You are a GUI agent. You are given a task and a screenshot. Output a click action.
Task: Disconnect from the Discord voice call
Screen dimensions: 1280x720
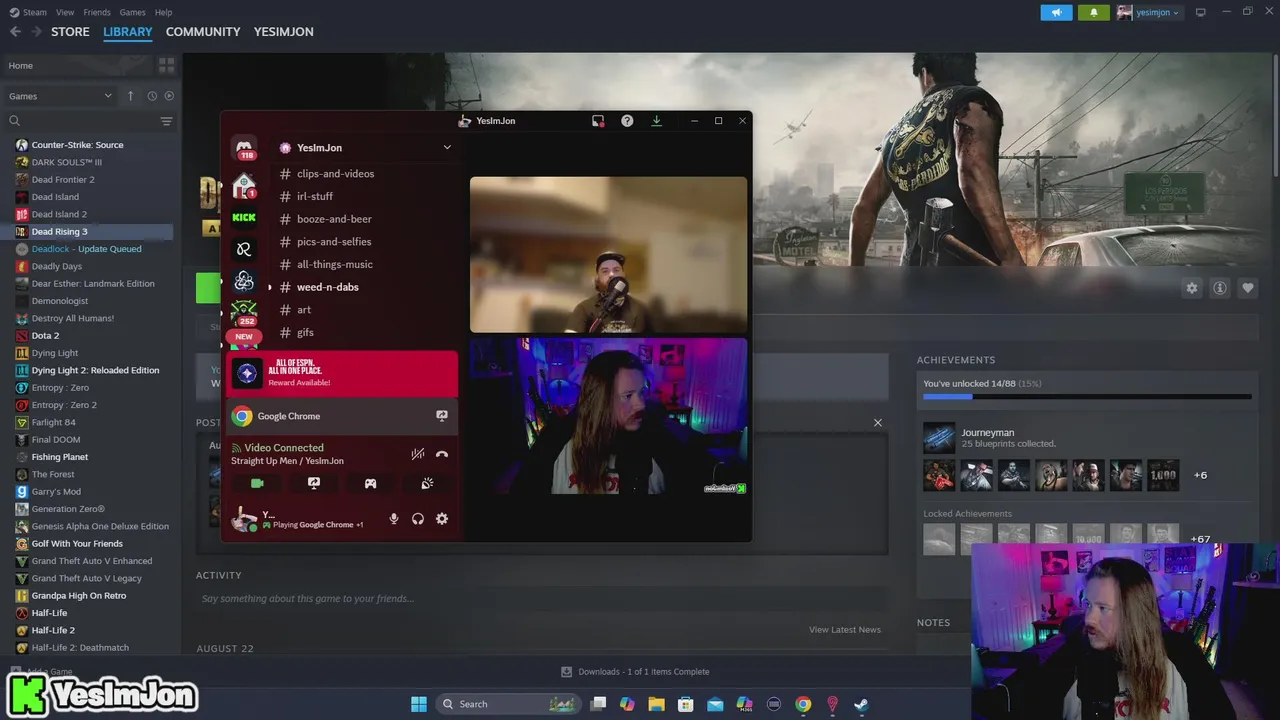442,454
